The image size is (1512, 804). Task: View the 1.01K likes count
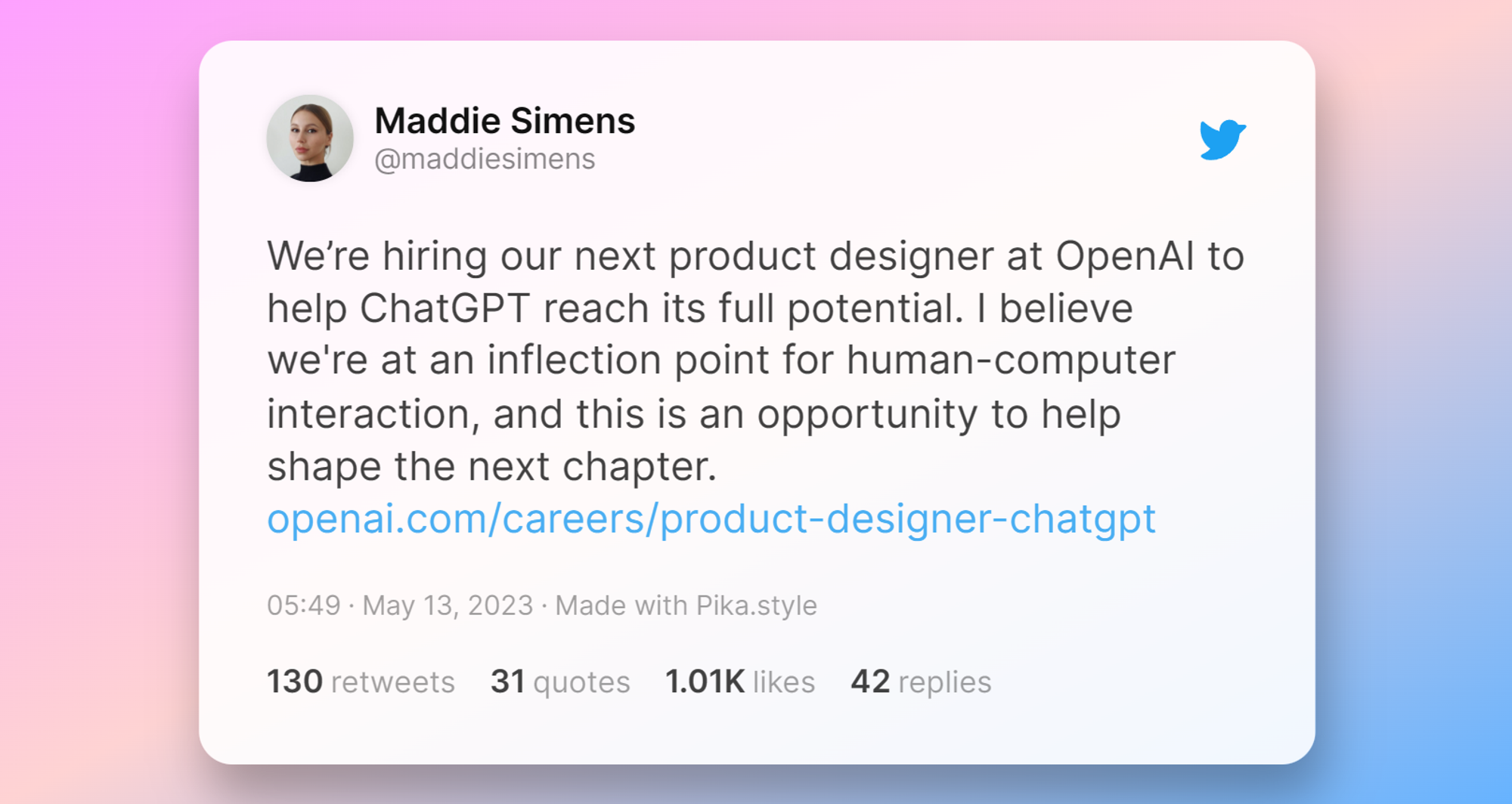(x=740, y=682)
